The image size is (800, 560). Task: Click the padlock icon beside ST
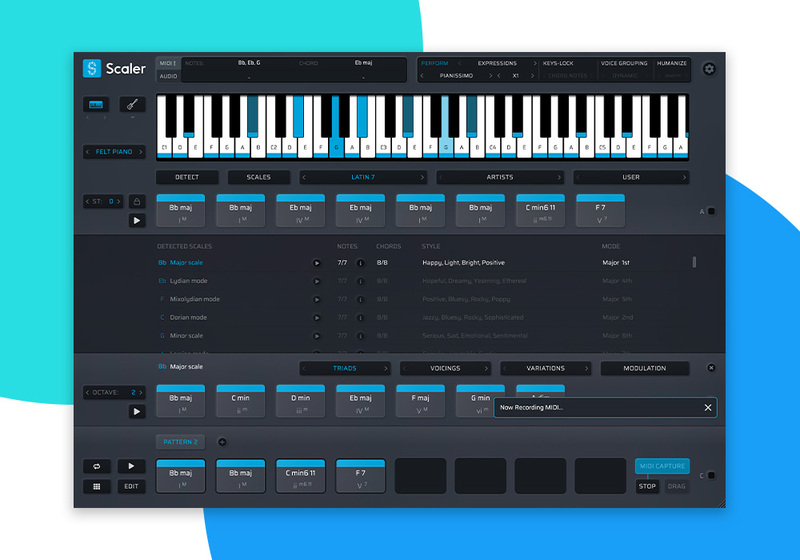(137, 201)
